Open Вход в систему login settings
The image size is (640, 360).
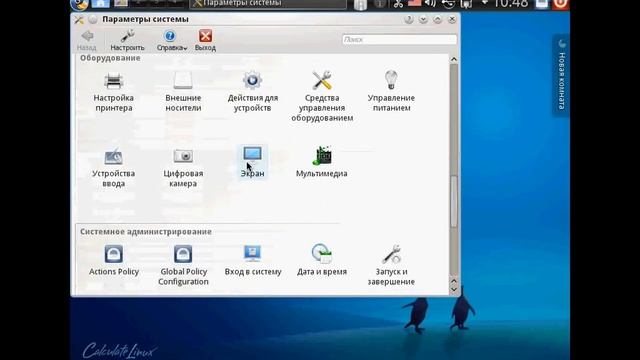click(253, 260)
